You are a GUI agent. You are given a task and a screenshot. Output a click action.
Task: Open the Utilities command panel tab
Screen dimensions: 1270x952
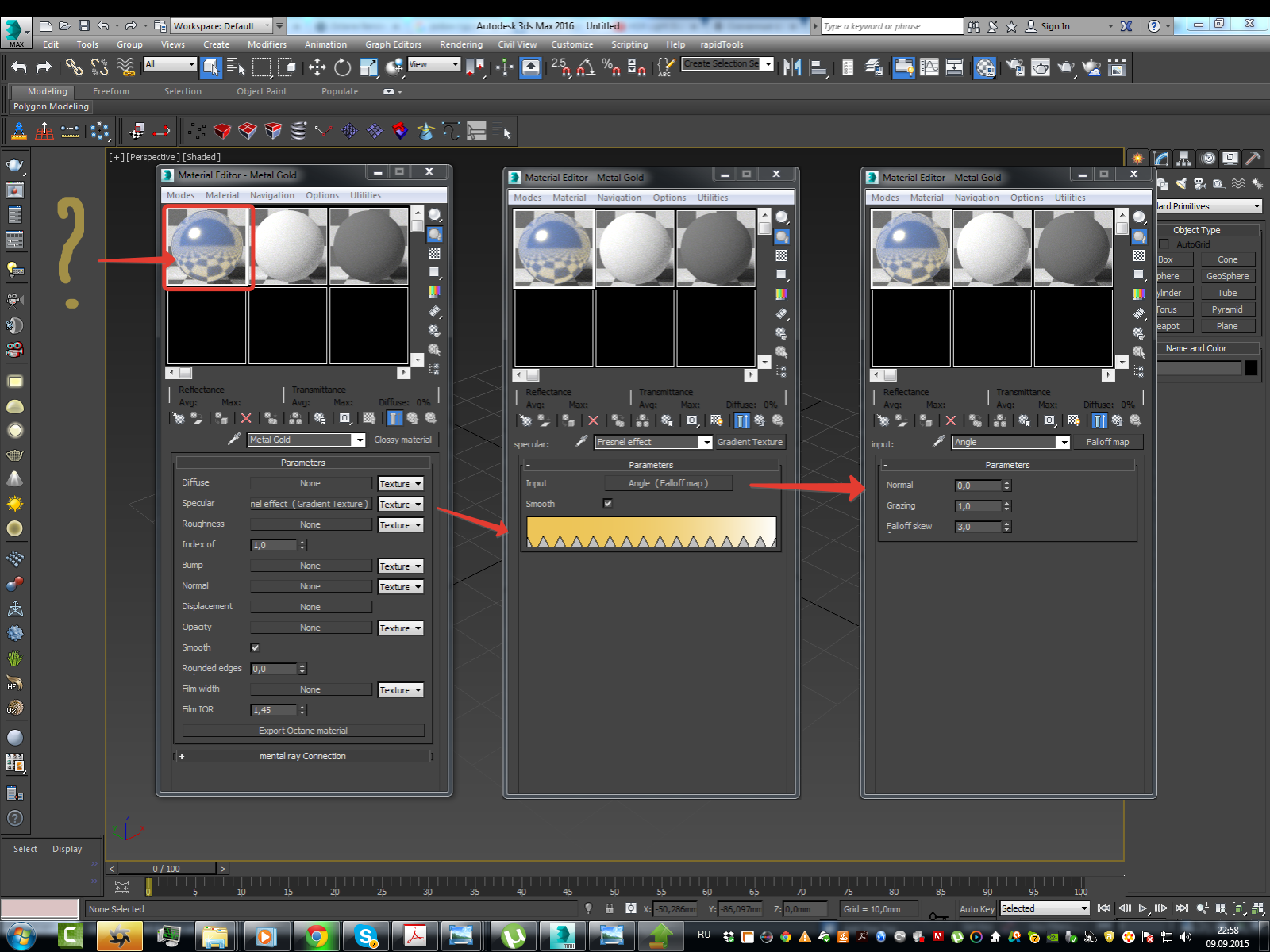[x=1253, y=158]
